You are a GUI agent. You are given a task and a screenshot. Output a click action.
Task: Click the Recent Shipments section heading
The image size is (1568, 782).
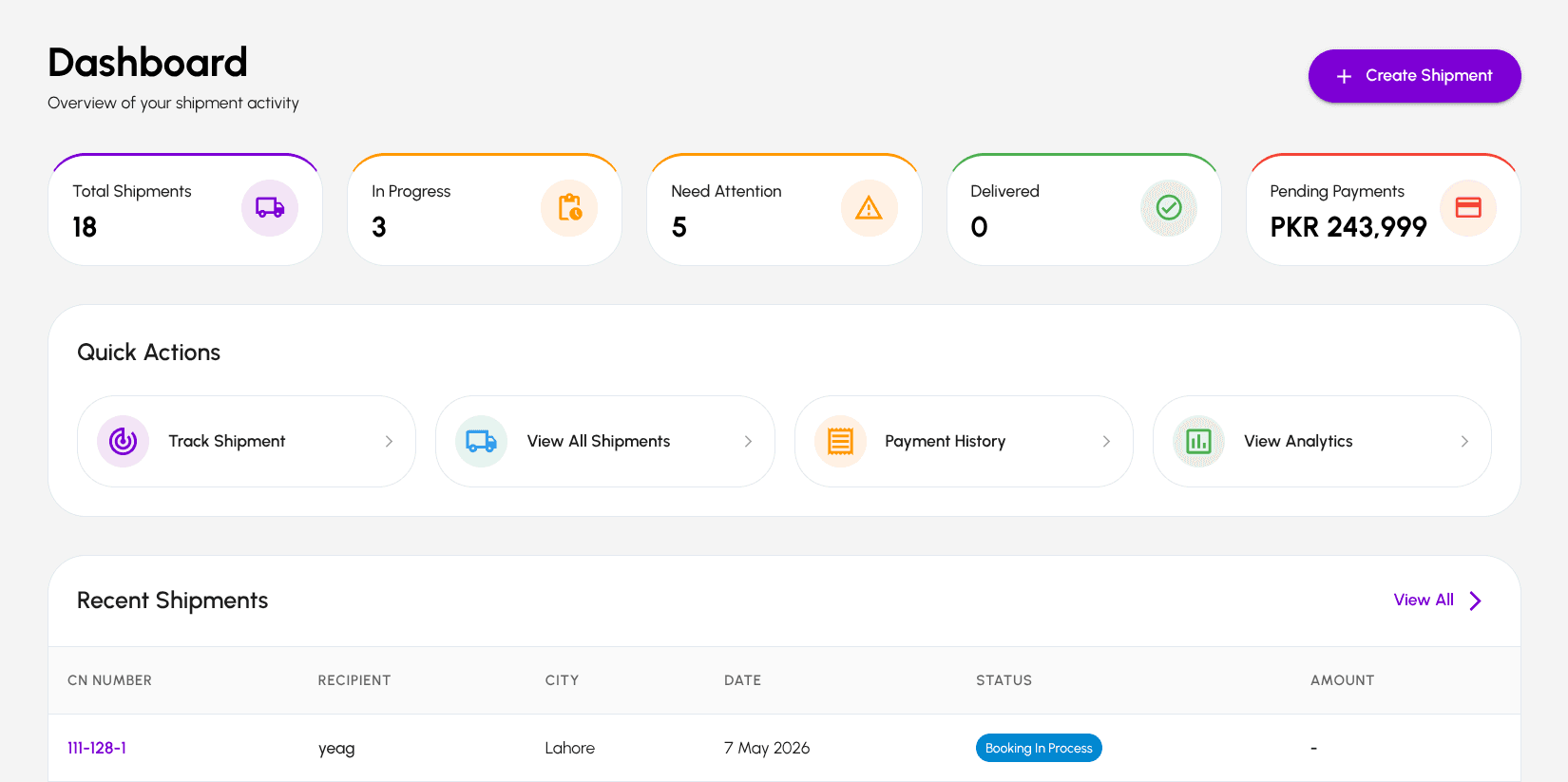[x=172, y=601]
